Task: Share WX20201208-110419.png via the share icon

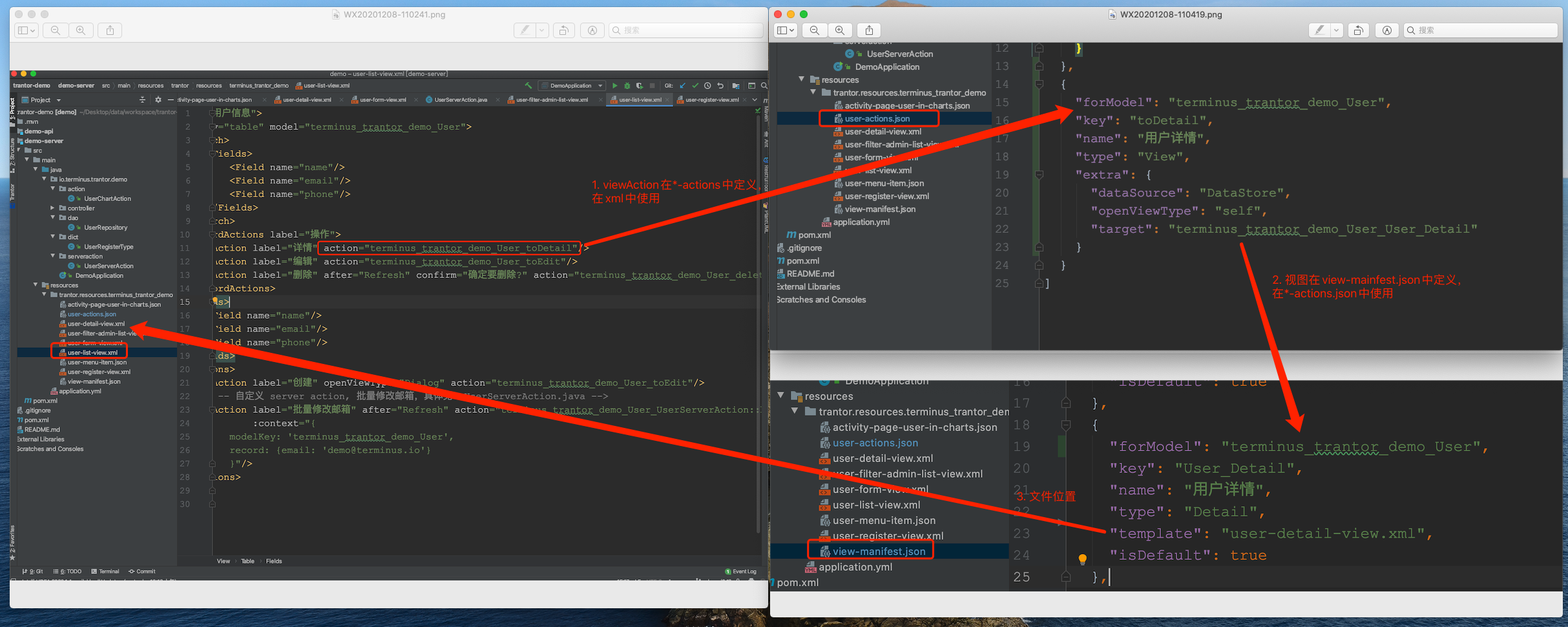Action: pos(868,30)
